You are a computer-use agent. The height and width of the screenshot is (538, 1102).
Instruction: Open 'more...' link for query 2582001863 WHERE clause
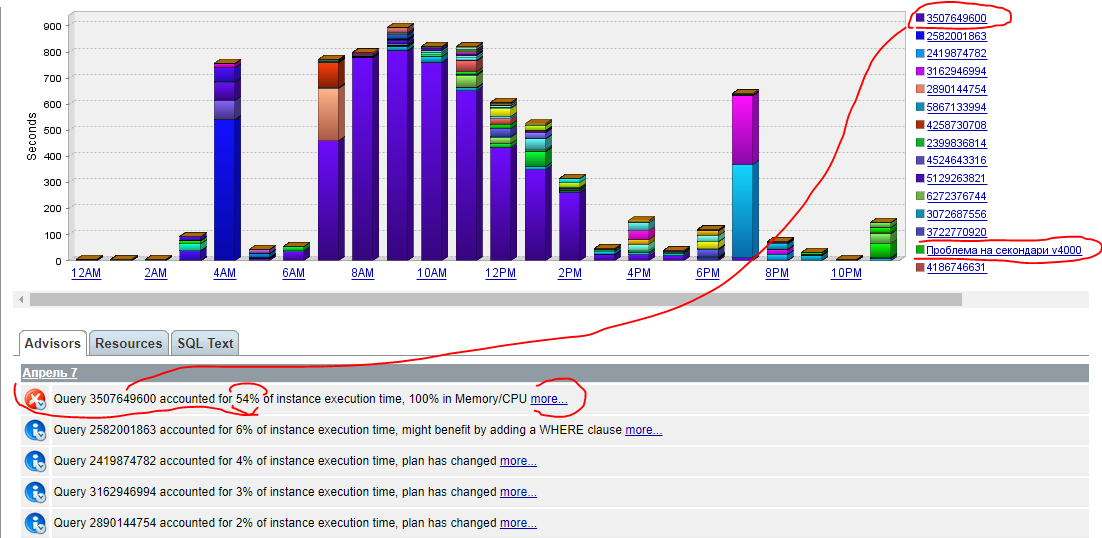644,430
